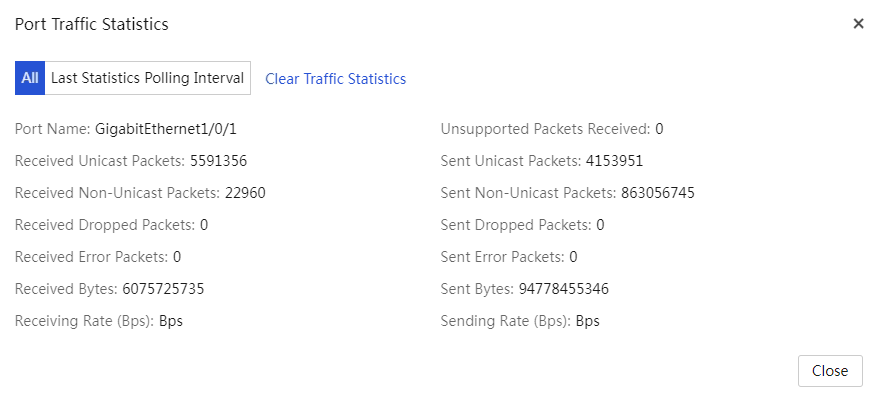
Task: Click the Received Error Packets label
Action: (x=92, y=258)
